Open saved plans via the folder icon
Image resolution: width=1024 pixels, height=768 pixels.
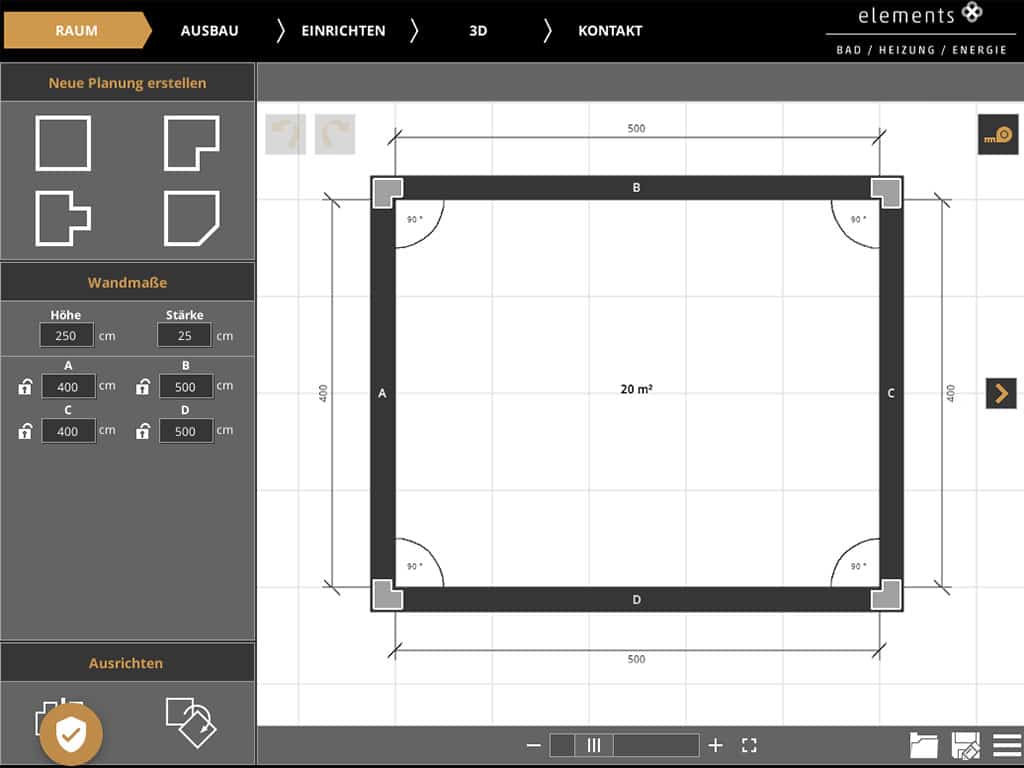pos(924,745)
